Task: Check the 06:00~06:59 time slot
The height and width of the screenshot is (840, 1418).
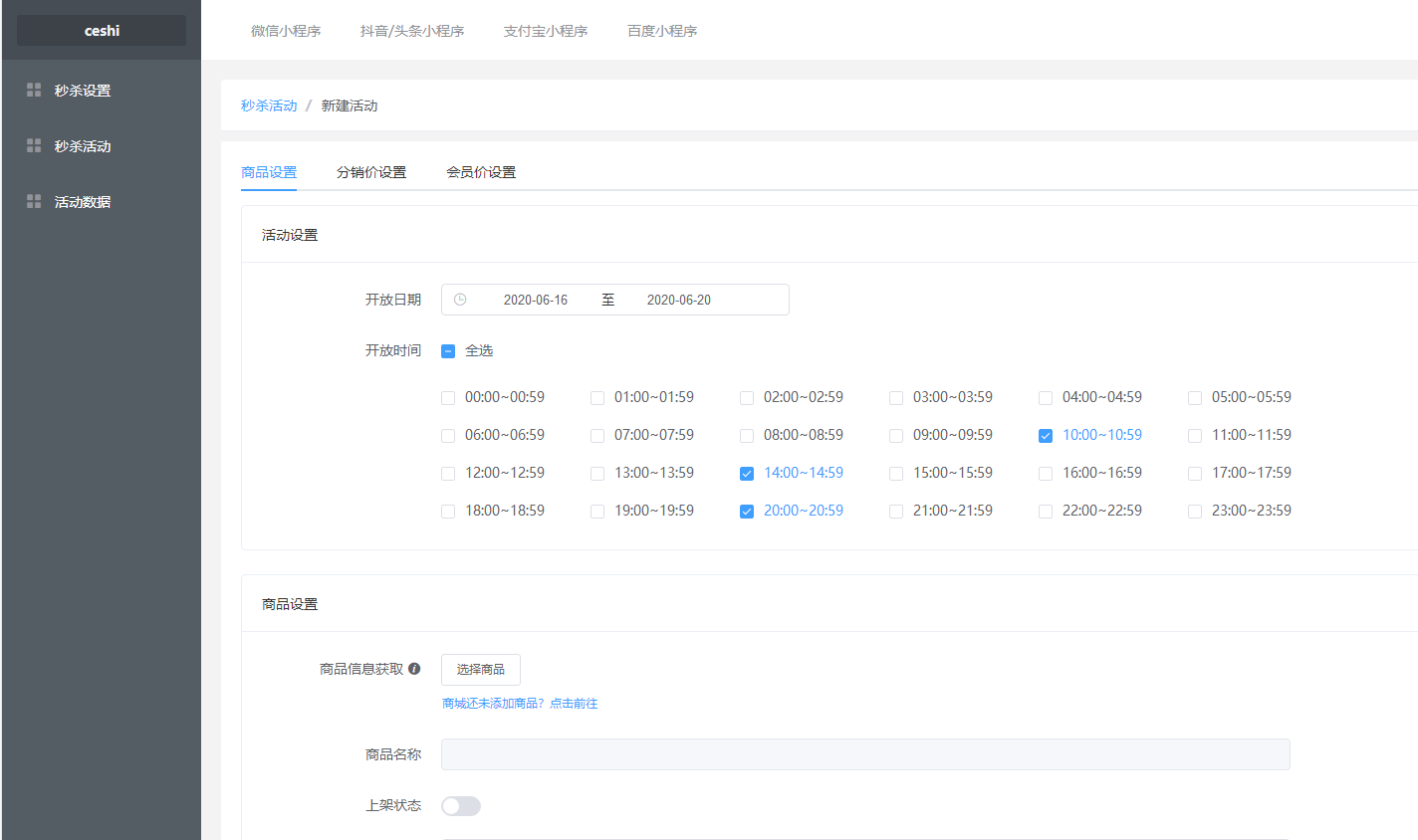Action: point(448,436)
